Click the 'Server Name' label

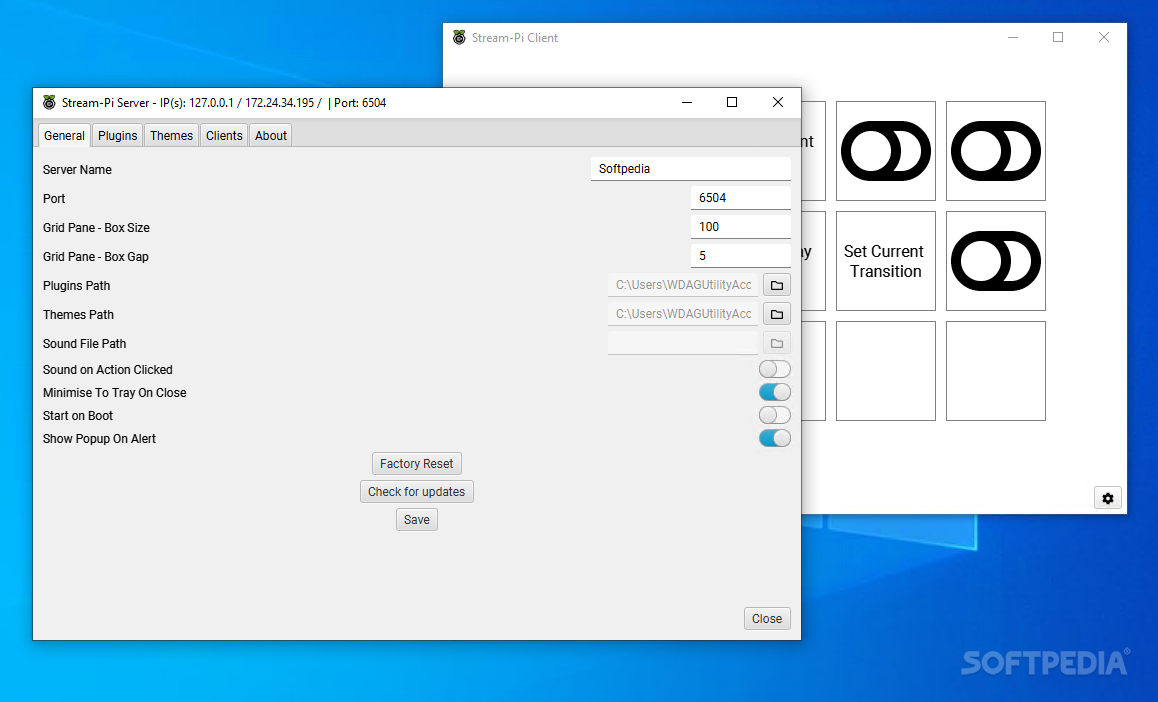(x=77, y=170)
